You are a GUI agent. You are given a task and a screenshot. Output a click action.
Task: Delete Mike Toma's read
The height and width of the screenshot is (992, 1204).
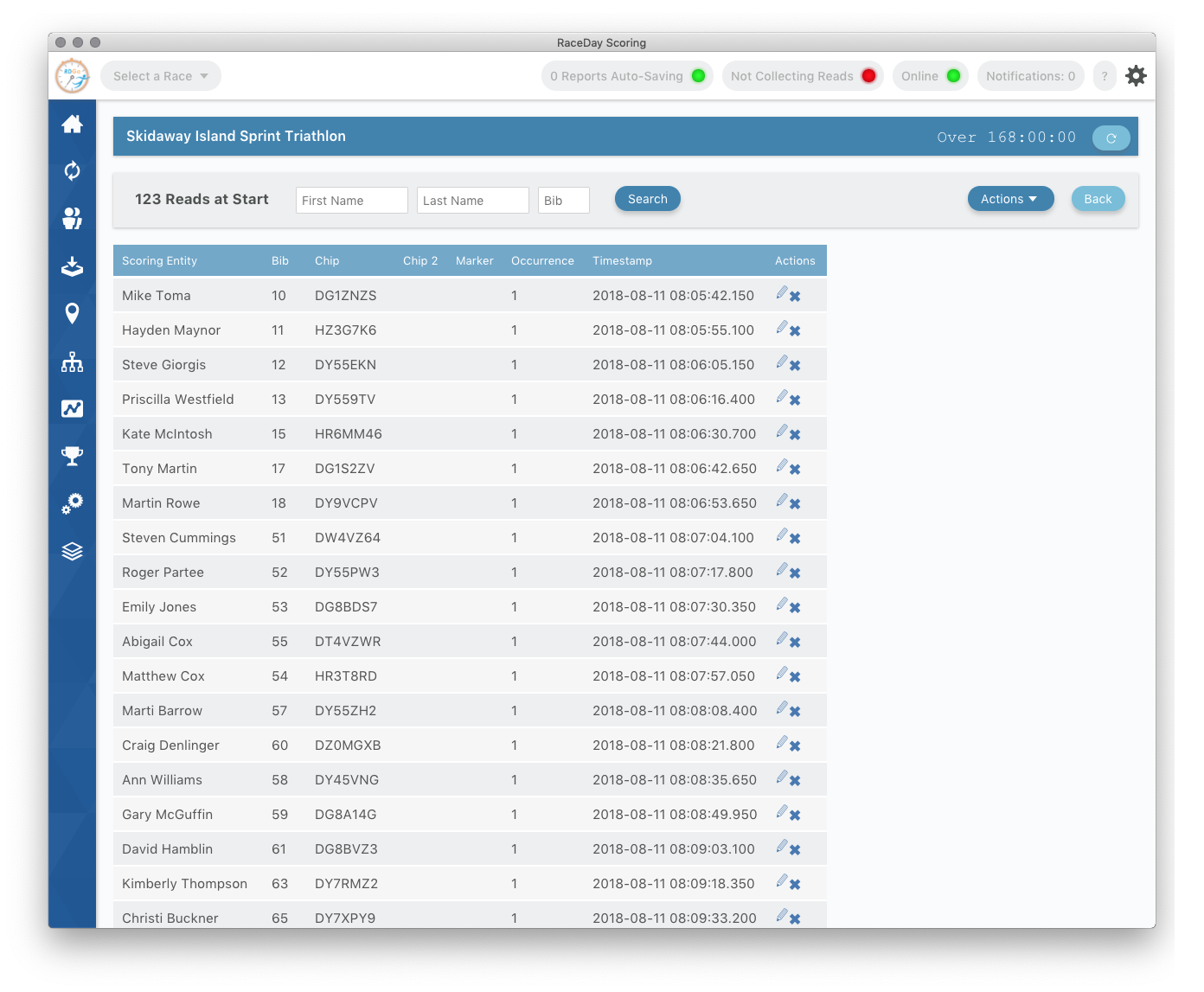tap(795, 297)
